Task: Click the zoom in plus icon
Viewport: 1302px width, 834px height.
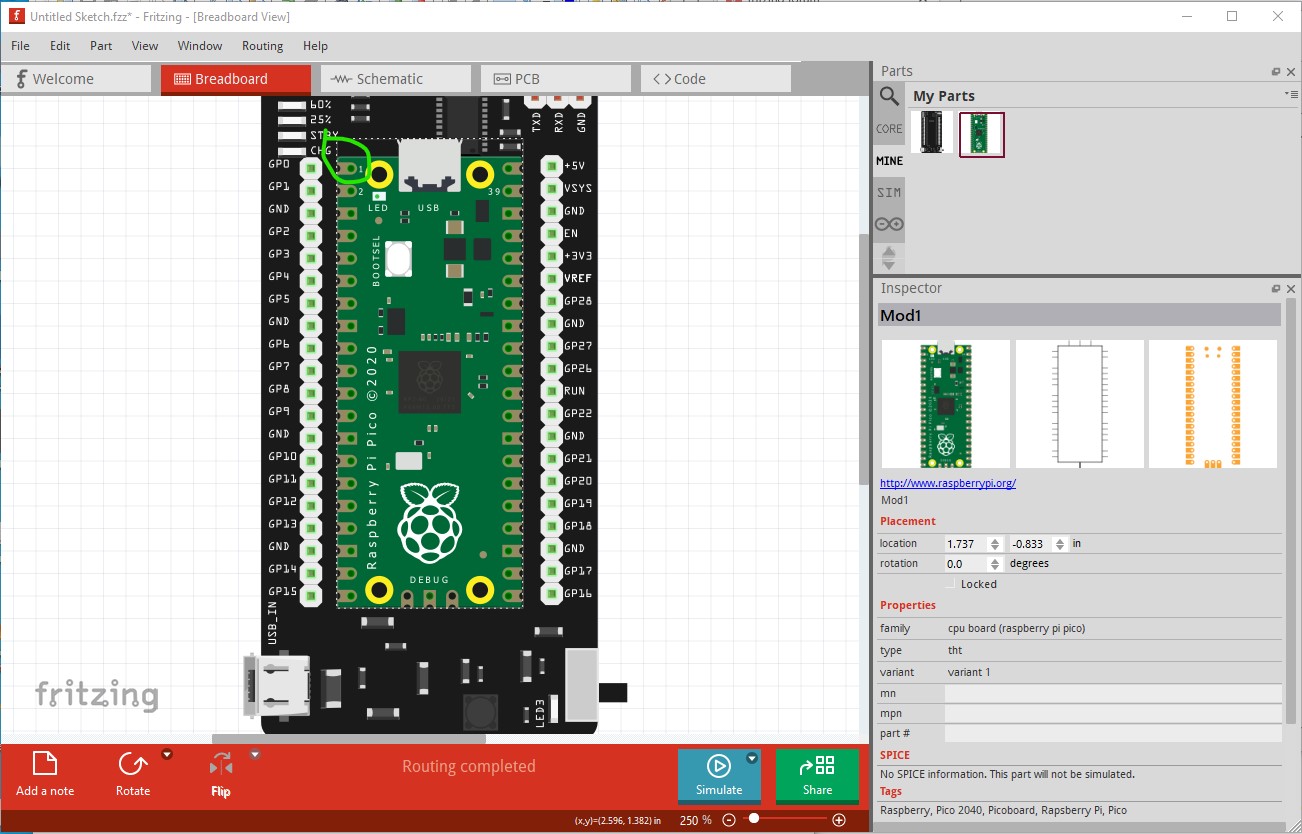Action: [839, 820]
